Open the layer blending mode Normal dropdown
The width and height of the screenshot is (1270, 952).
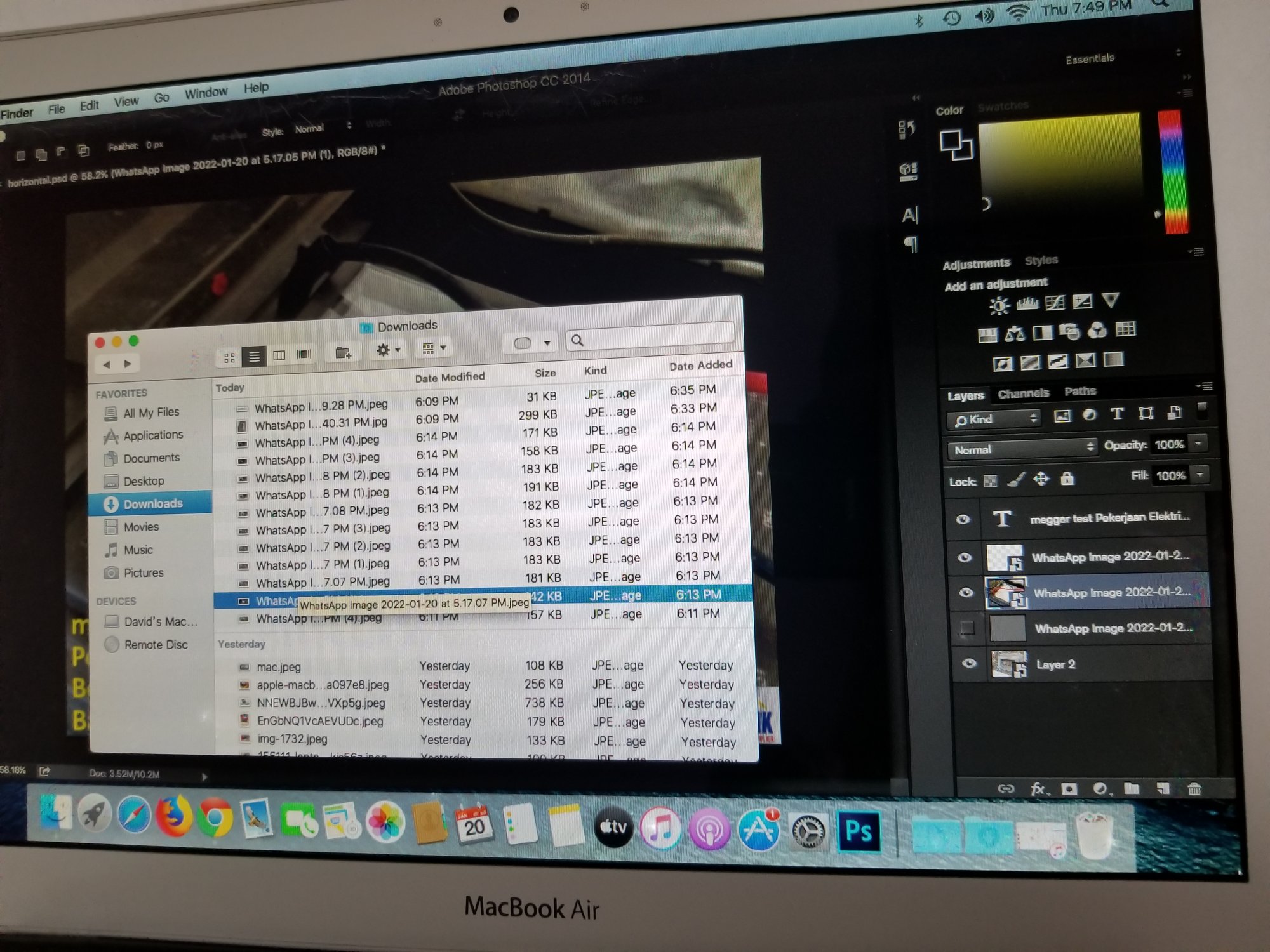pyautogui.click(x=1022, y=449)
